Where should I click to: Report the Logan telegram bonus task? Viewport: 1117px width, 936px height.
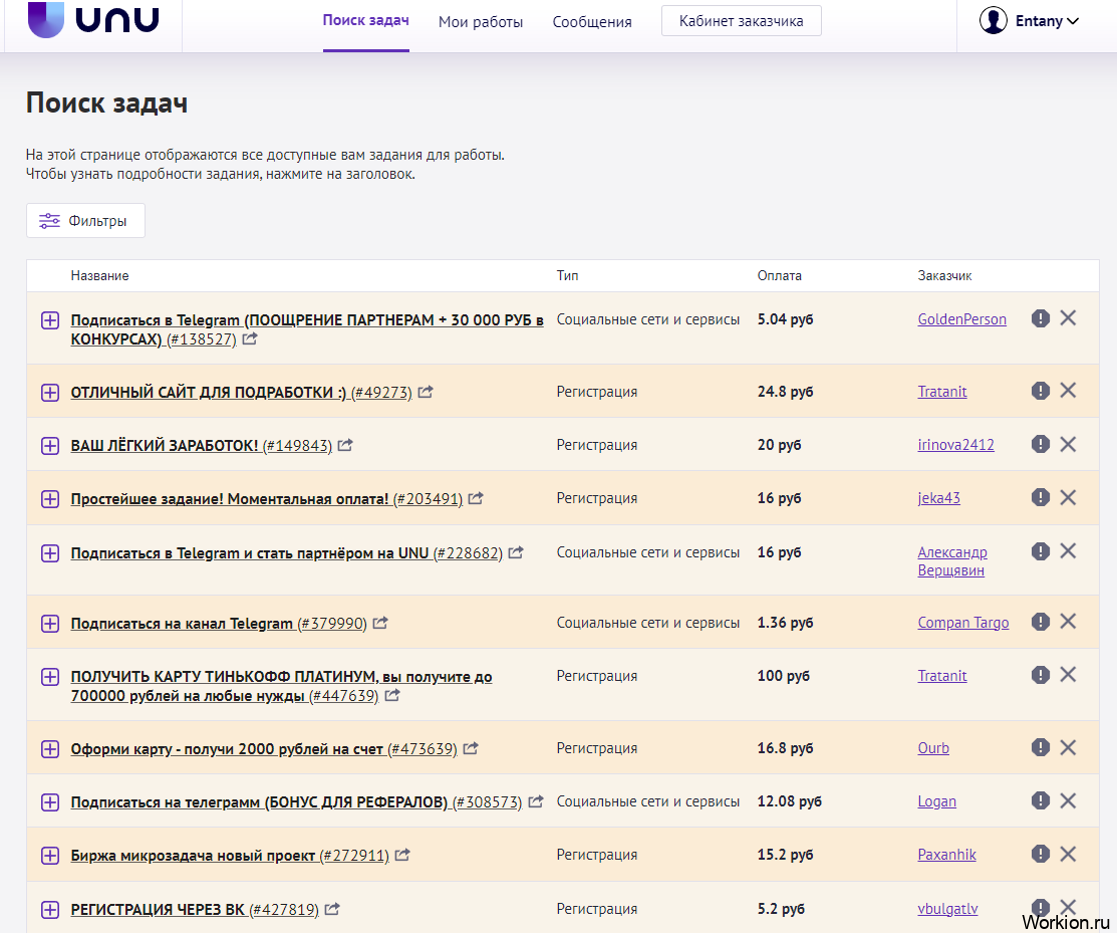1040,801
